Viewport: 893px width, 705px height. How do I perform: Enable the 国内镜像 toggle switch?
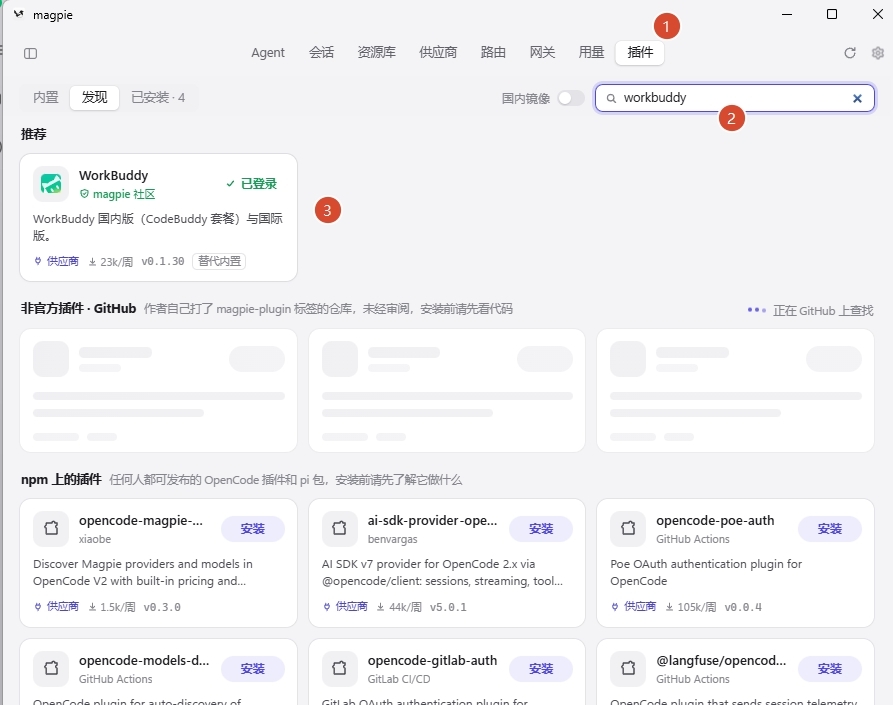click(x=571, y=98)
